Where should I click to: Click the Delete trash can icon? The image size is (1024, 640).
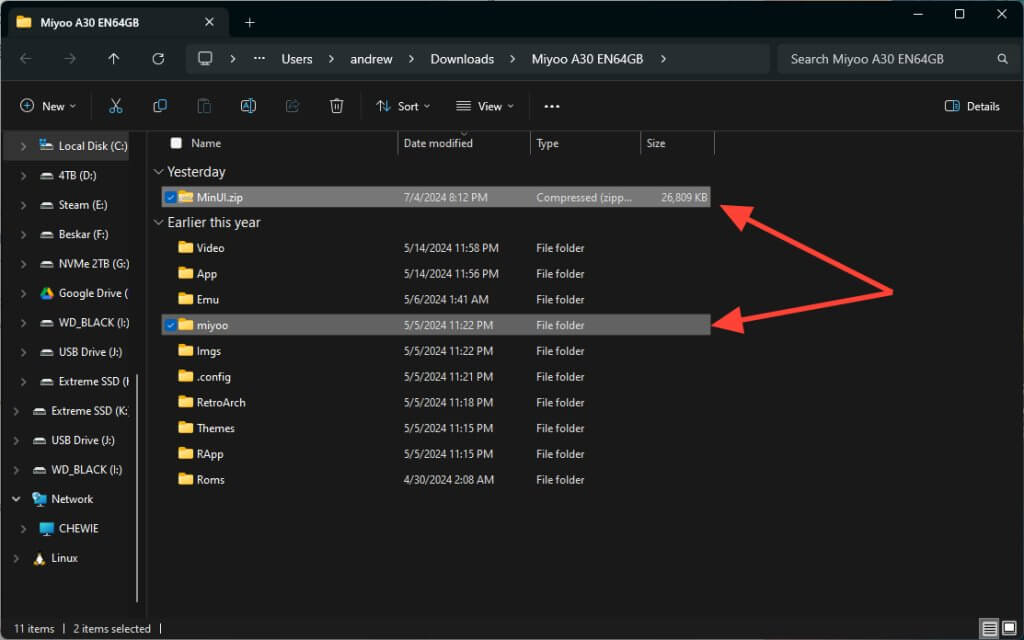(337, 106)
